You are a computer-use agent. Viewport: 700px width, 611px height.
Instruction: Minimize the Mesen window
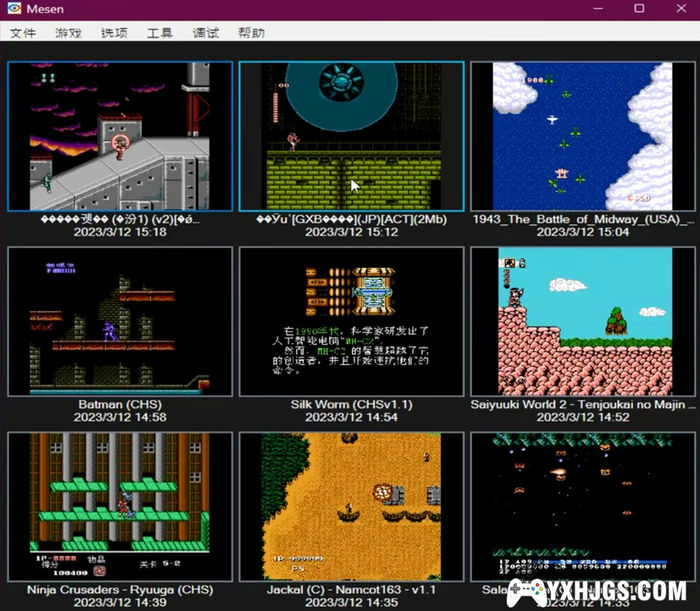point(591,9)
